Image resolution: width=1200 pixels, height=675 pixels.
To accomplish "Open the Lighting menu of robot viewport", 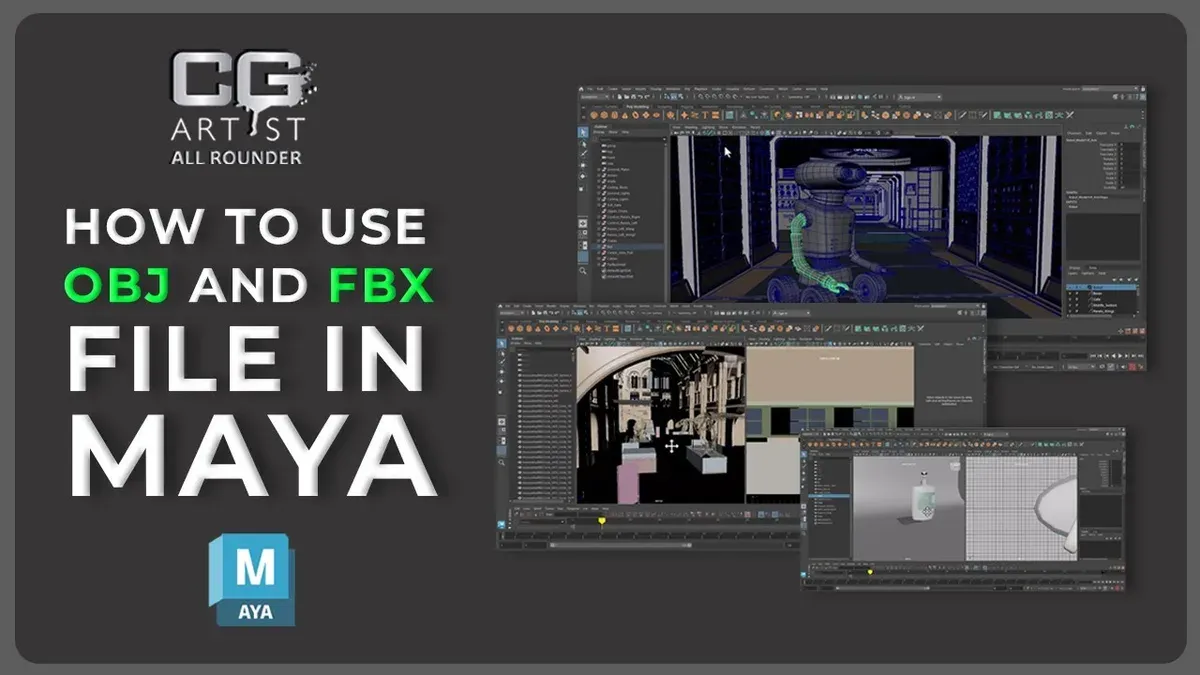I will coord(708,127).
